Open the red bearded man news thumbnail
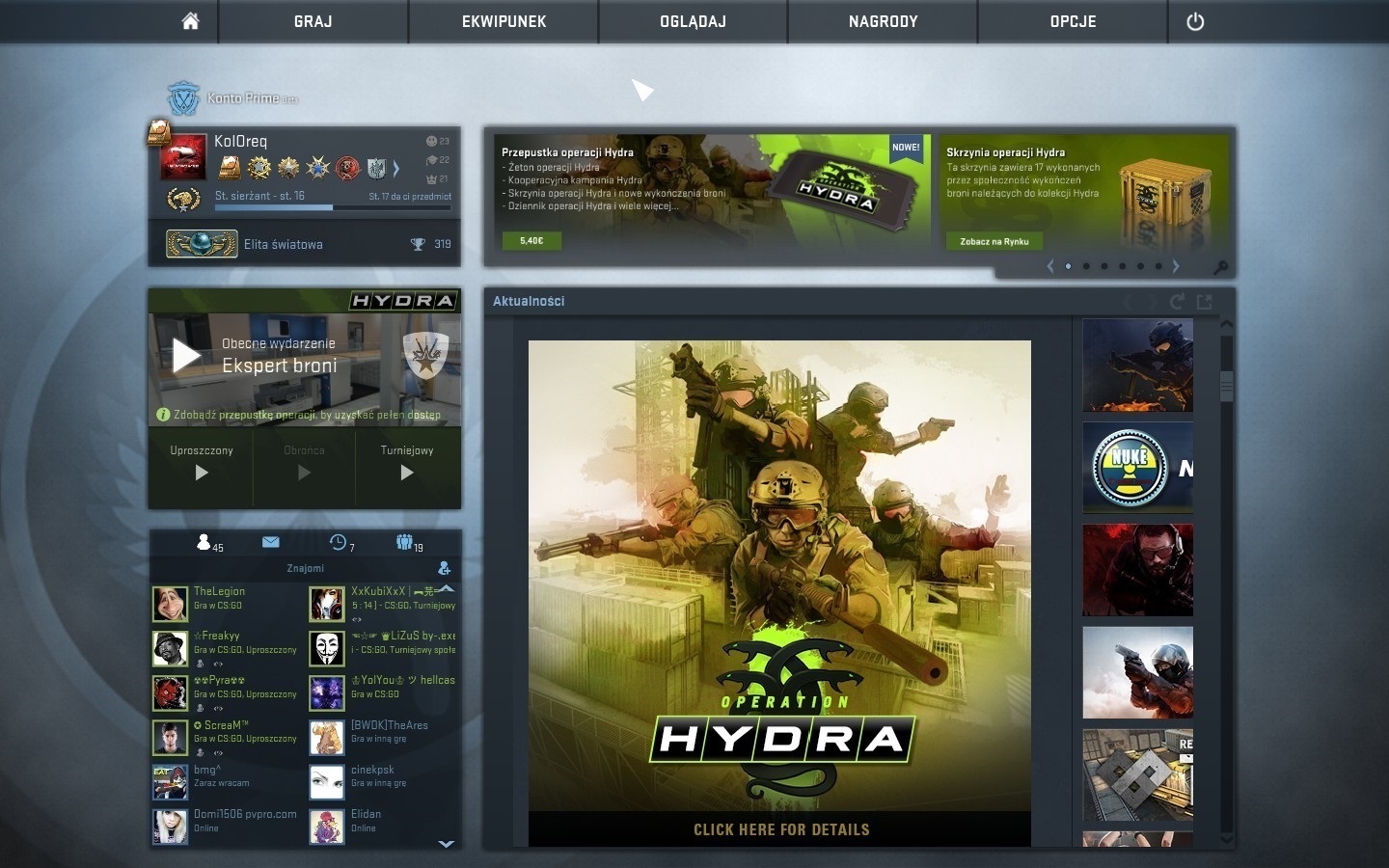This screenshot has height=868, width=1389. coord(1138,570)
